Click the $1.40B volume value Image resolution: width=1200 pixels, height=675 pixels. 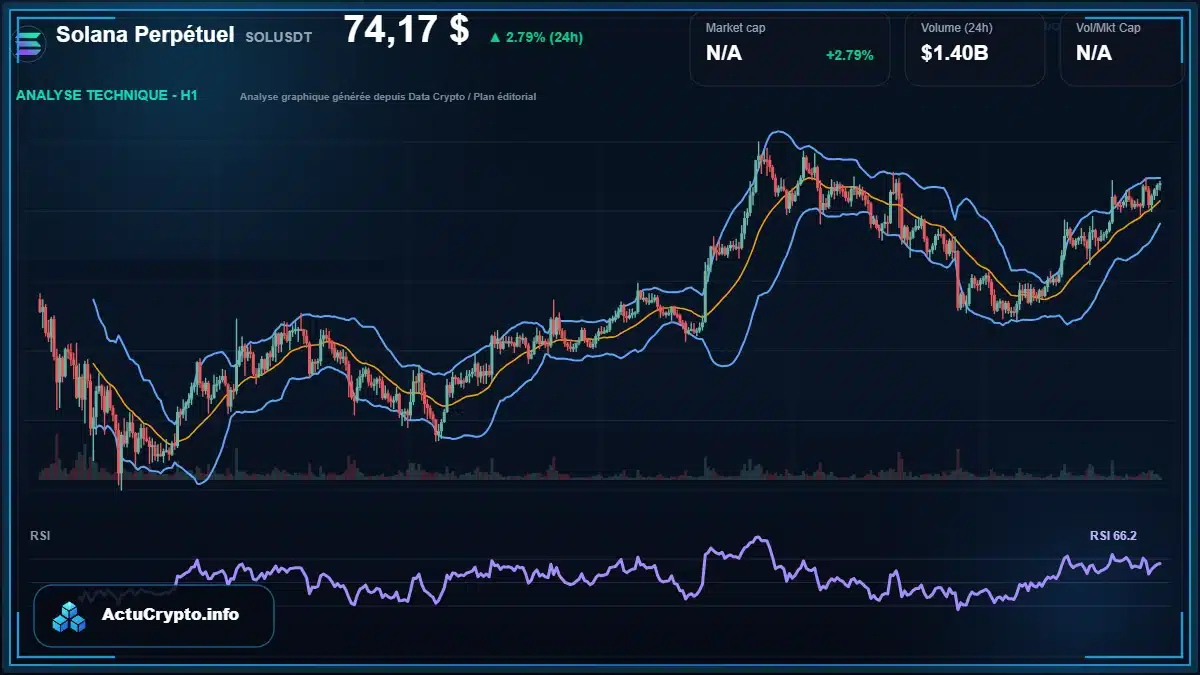(955, 54)
